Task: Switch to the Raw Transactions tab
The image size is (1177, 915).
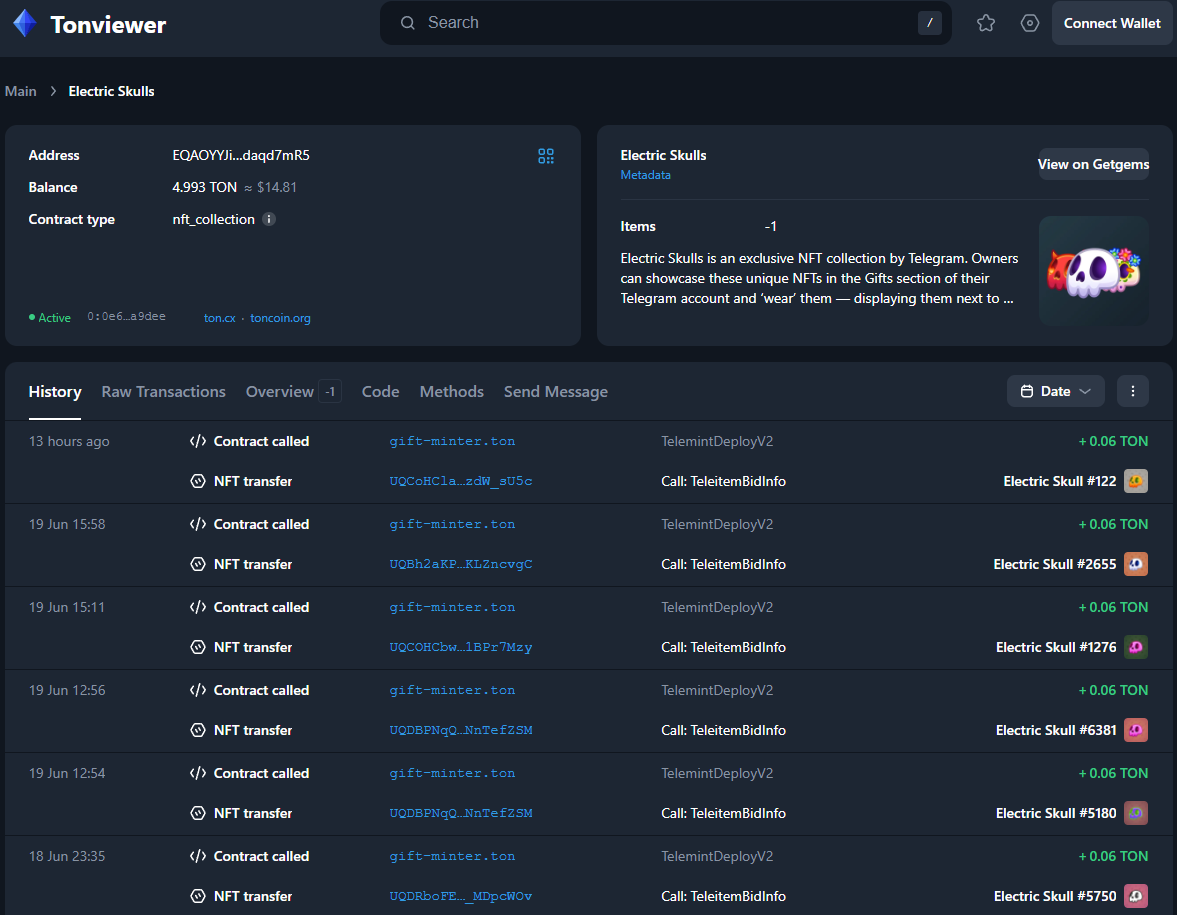Action: click(163, 392)
